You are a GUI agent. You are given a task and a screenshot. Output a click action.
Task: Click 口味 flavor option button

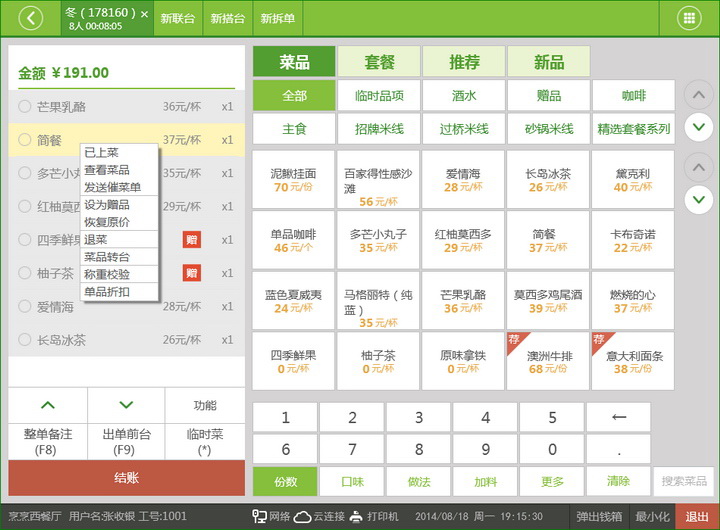point(352,481)
